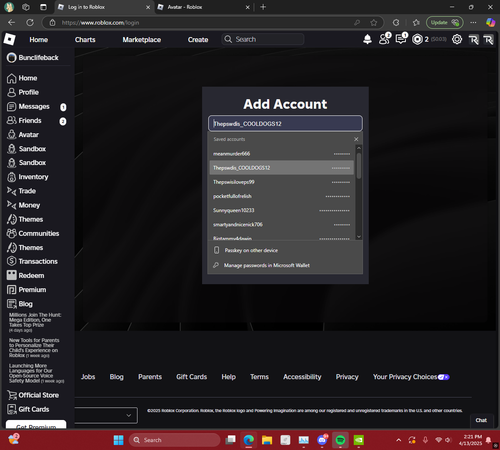The image size is (500, 450).
Task: Switch to Log in to Roblox tab
Action: pyautogui.click(x=104, y=7)
